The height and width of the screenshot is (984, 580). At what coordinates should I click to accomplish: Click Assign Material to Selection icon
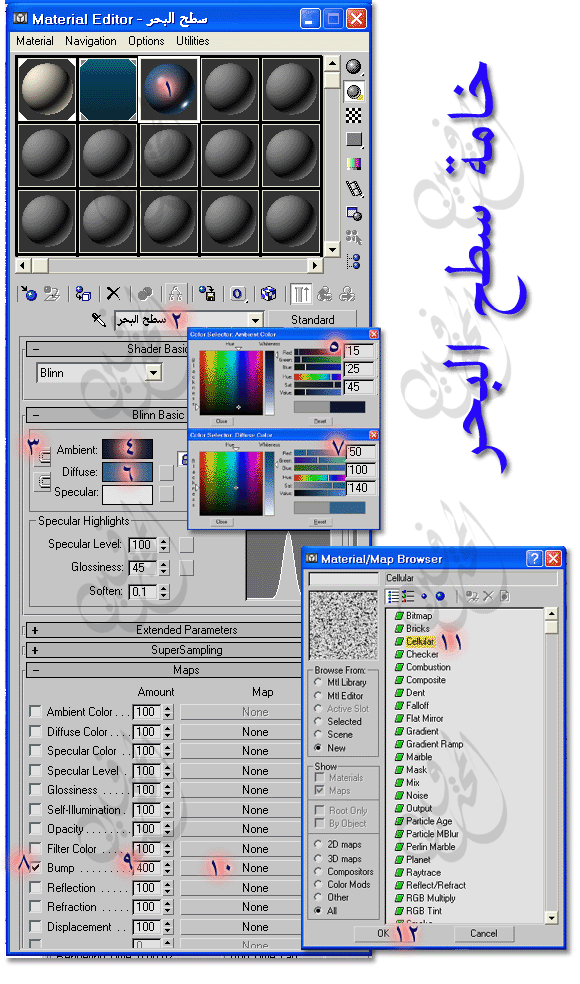pyautogui.click(x=83, y=294)
